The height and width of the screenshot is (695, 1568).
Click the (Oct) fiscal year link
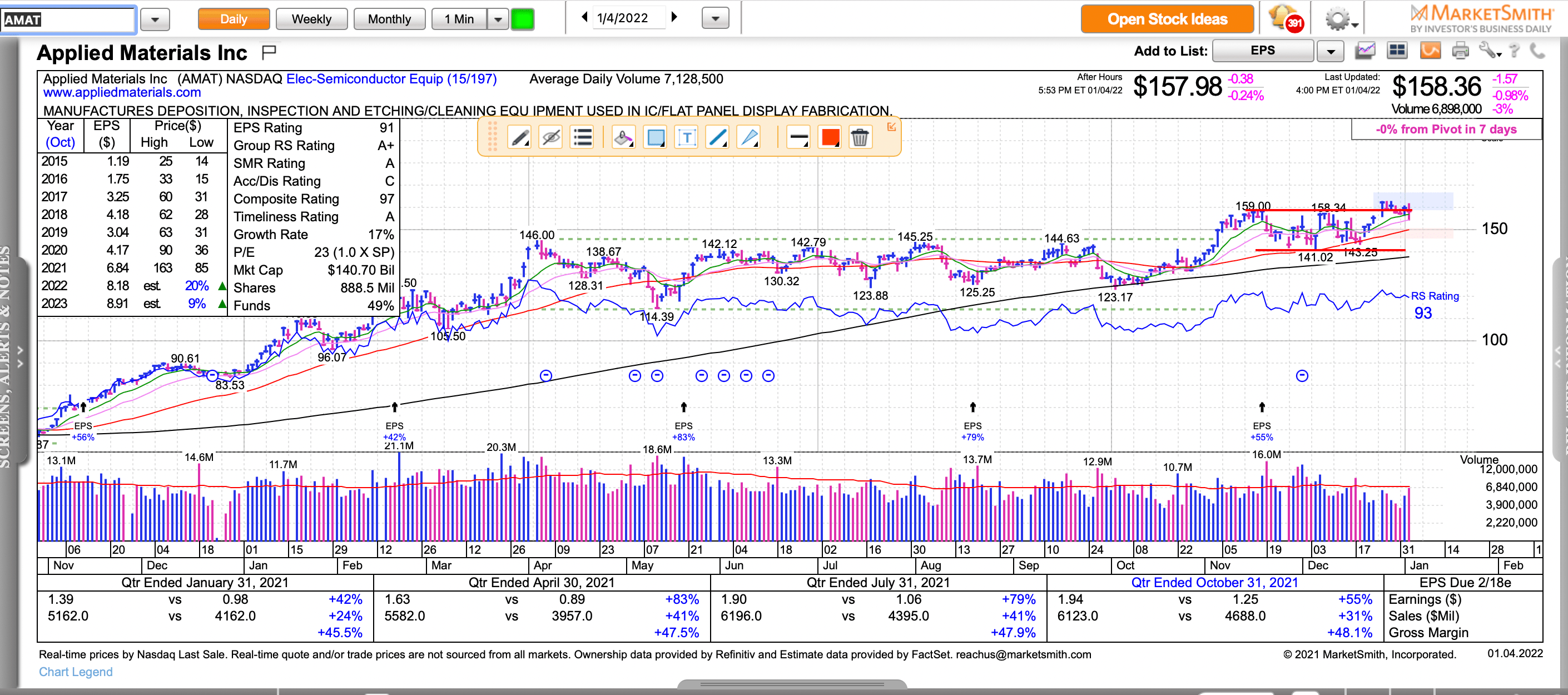coord(60,142)
